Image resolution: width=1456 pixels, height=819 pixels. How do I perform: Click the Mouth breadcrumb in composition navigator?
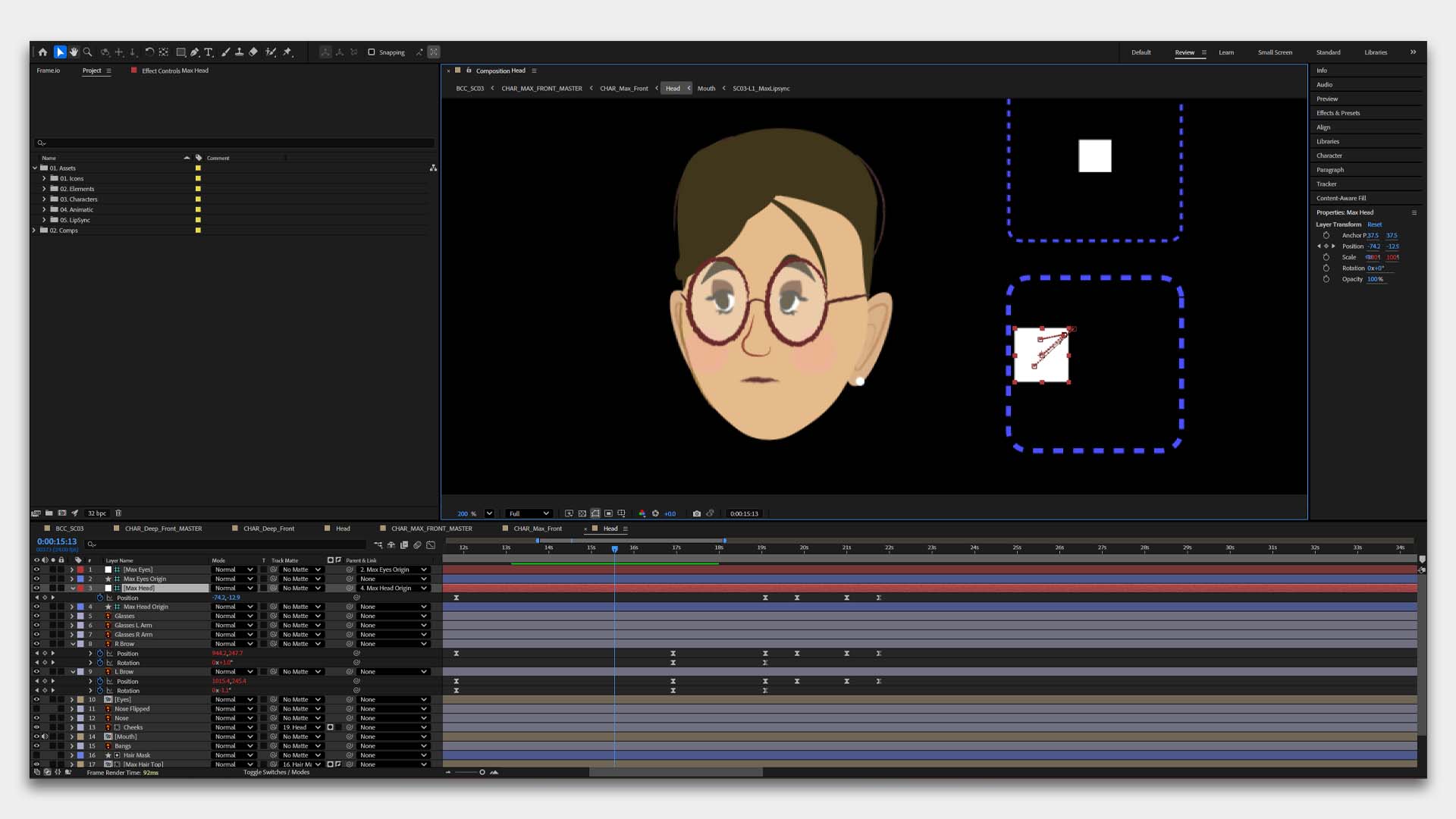click(706, 89)
